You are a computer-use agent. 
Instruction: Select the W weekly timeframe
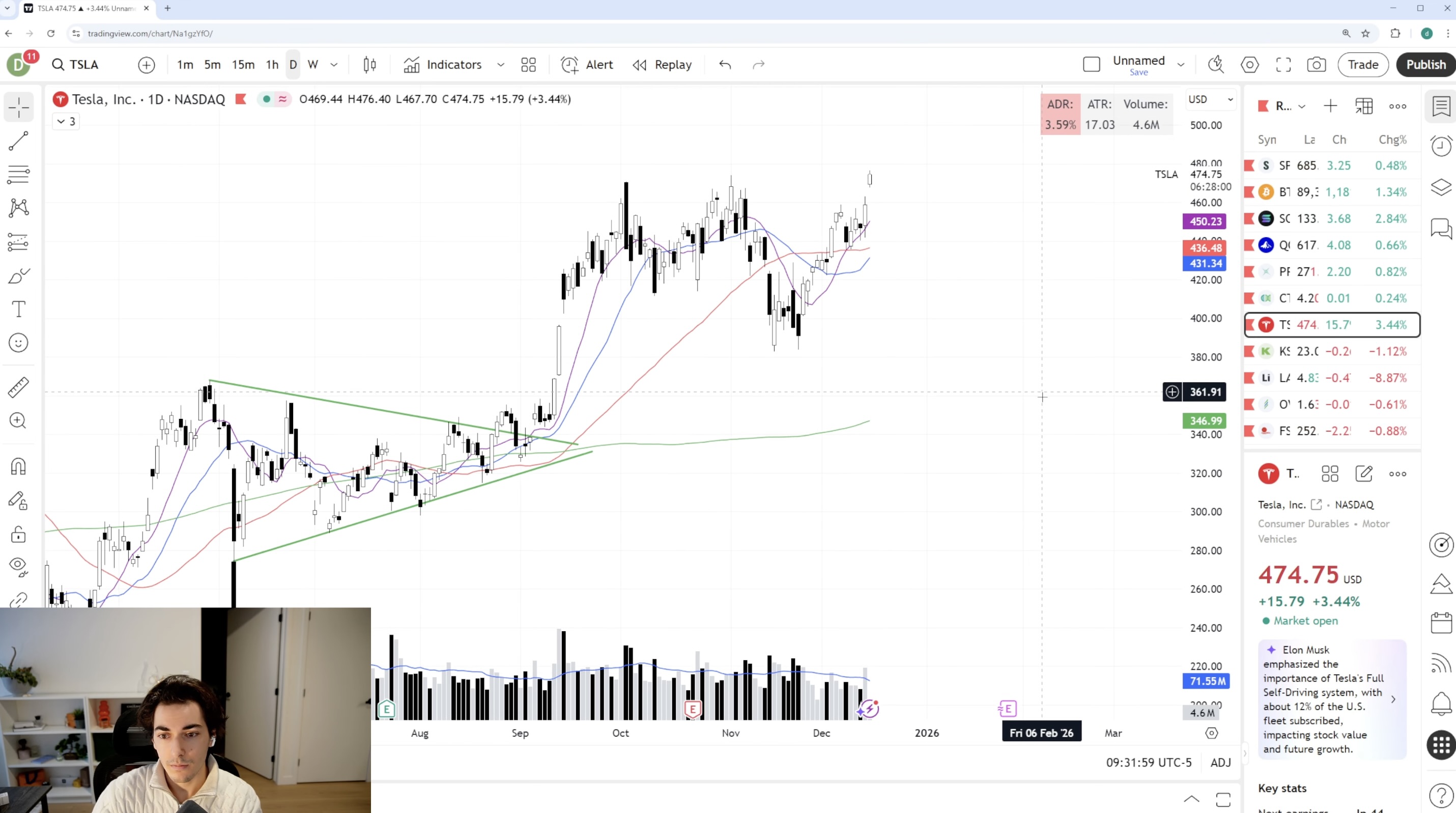click(312, 65)
